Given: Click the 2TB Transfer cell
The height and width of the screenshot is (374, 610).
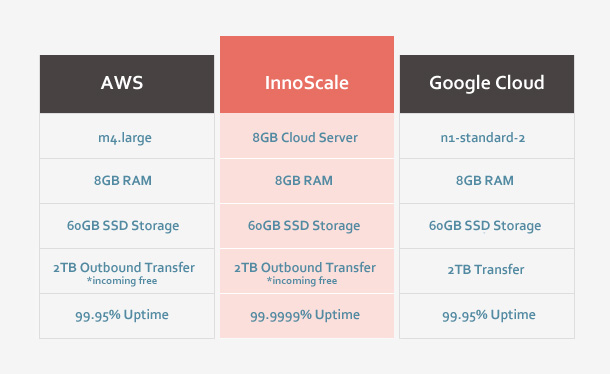Looking at the screenshot, I should (487, 271).
